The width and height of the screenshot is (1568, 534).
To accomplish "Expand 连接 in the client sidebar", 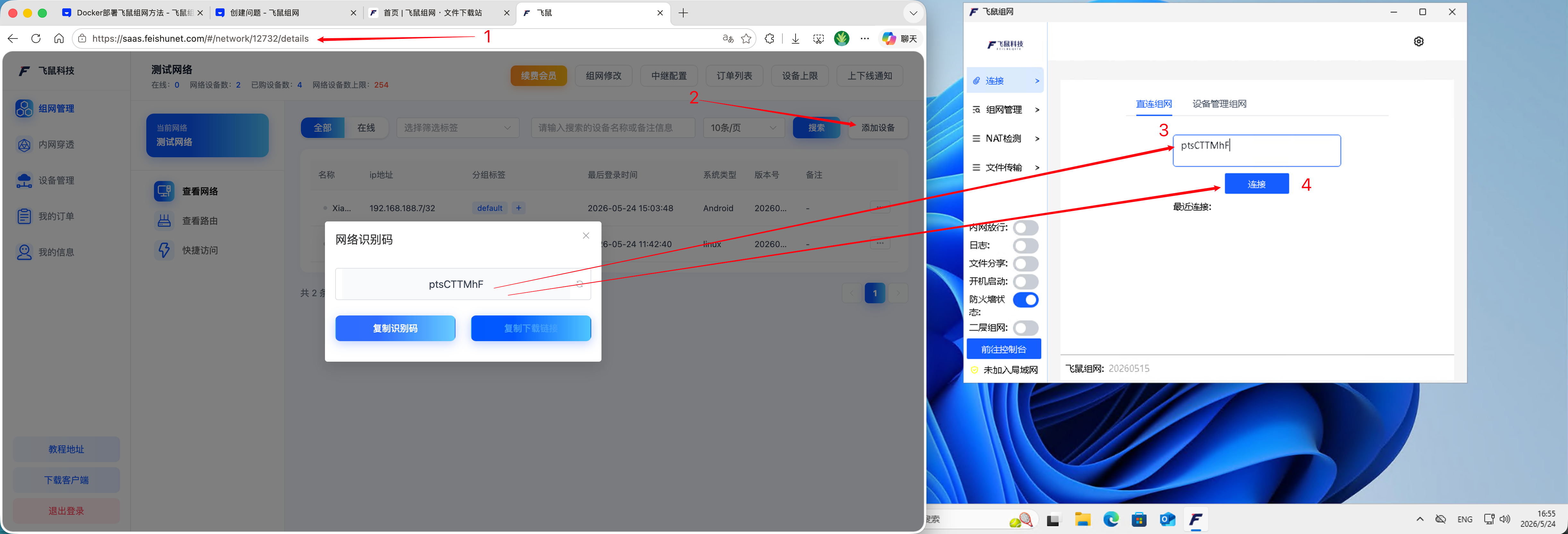I will coord(1005,80).
